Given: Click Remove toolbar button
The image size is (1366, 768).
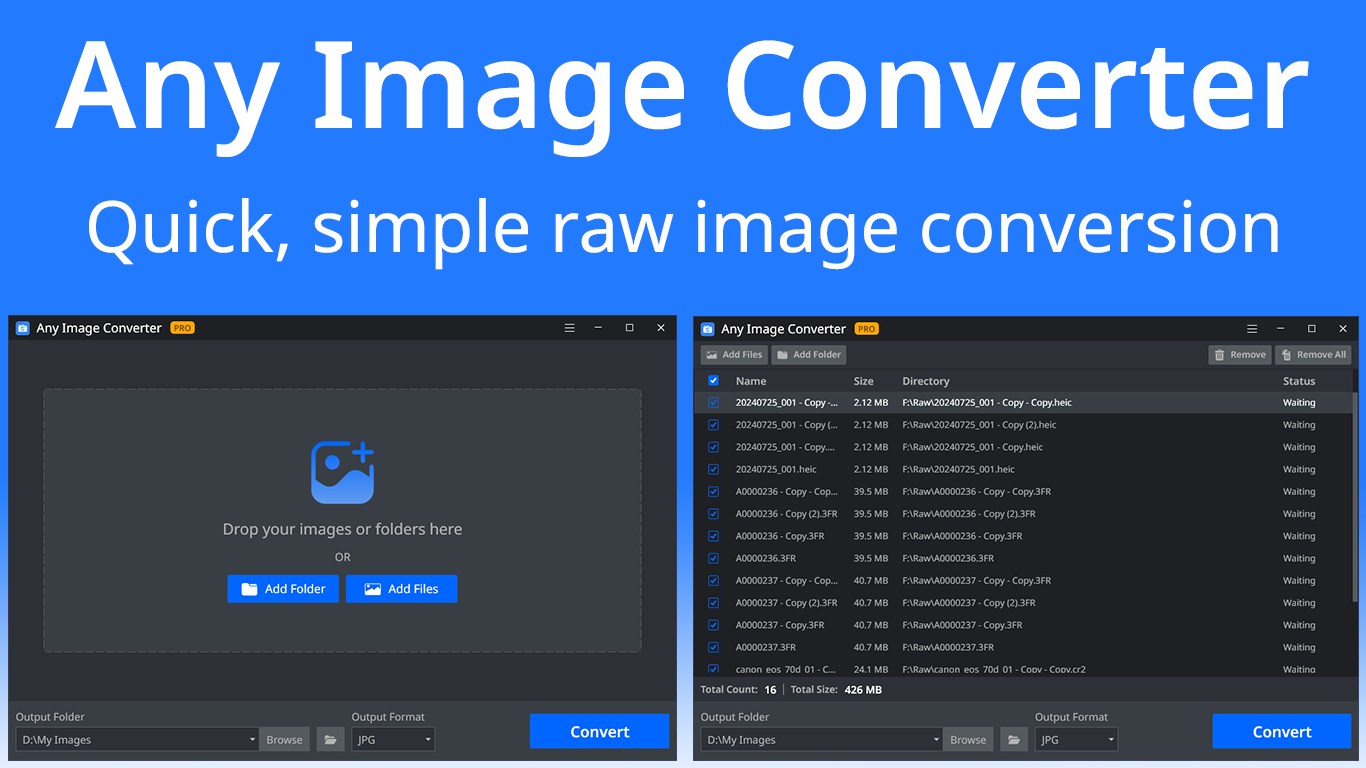Looking at the screenshot, I should coord(1239,355).
